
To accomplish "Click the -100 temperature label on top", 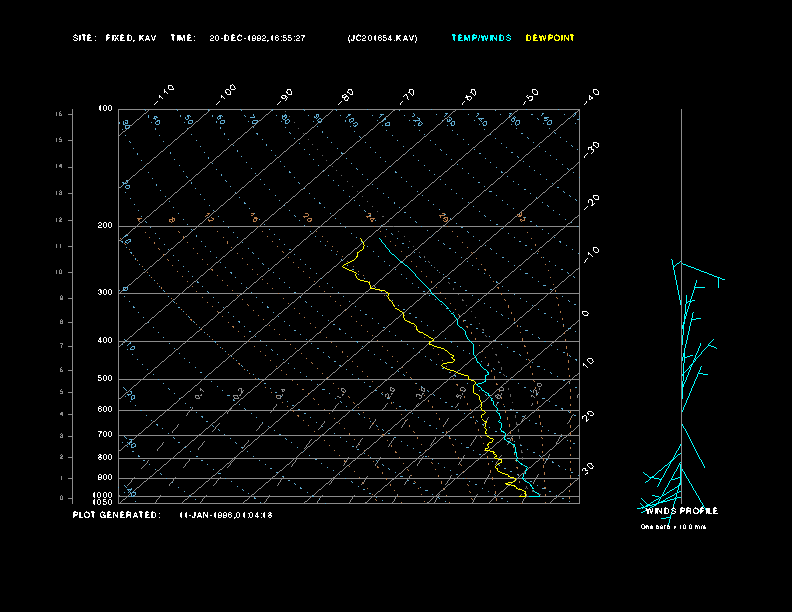I will [x=226, y=95].
